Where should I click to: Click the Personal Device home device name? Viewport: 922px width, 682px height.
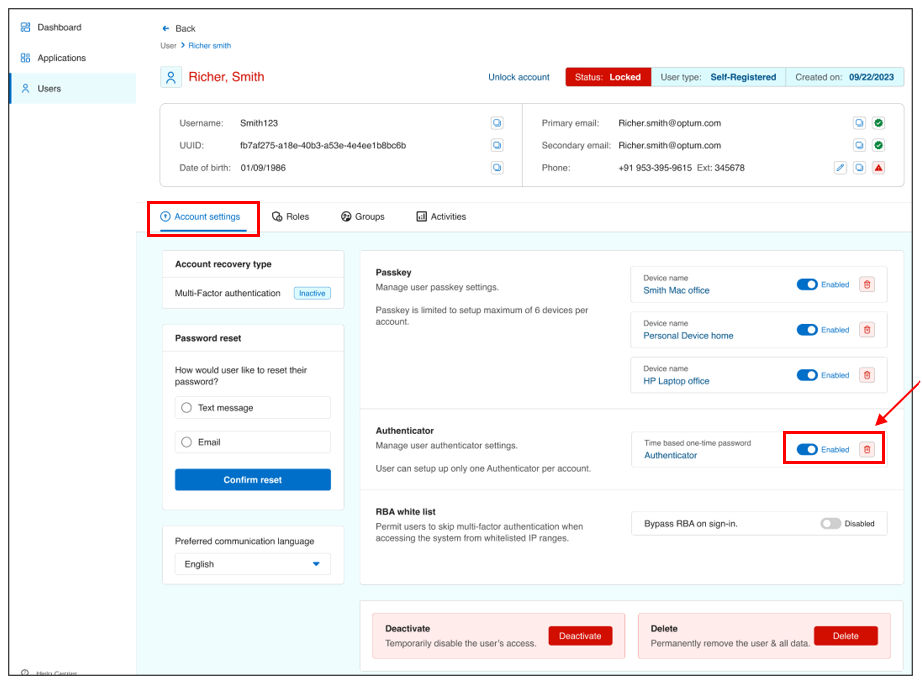tap(688, 336)
